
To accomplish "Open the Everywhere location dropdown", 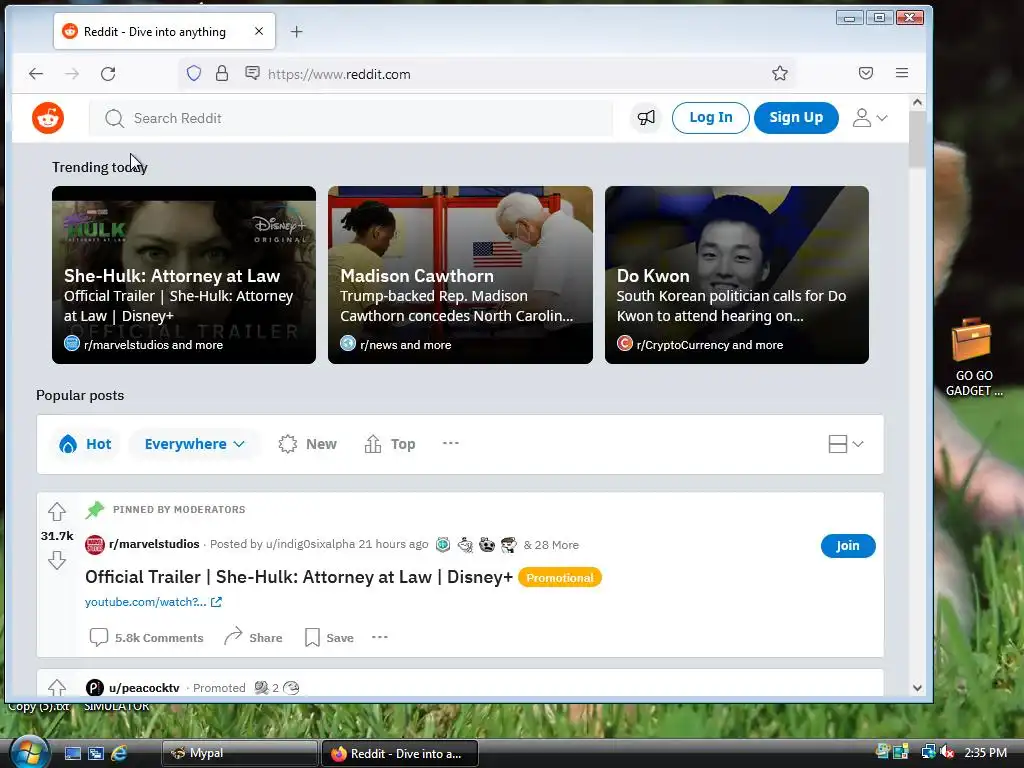I will [195, 444].
